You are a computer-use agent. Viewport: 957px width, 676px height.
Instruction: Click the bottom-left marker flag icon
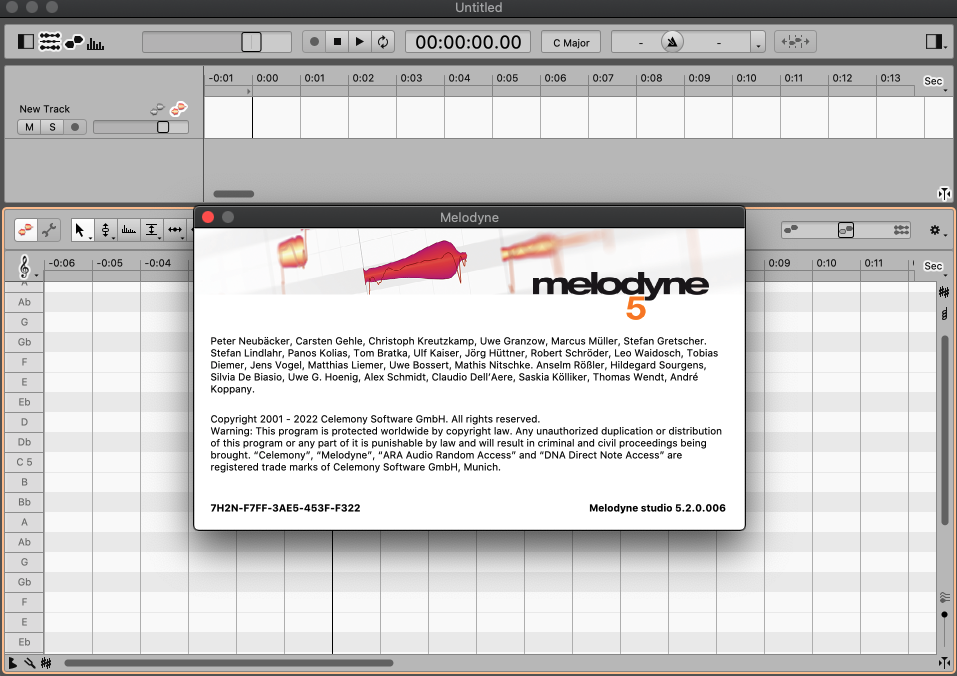point(12,663)
